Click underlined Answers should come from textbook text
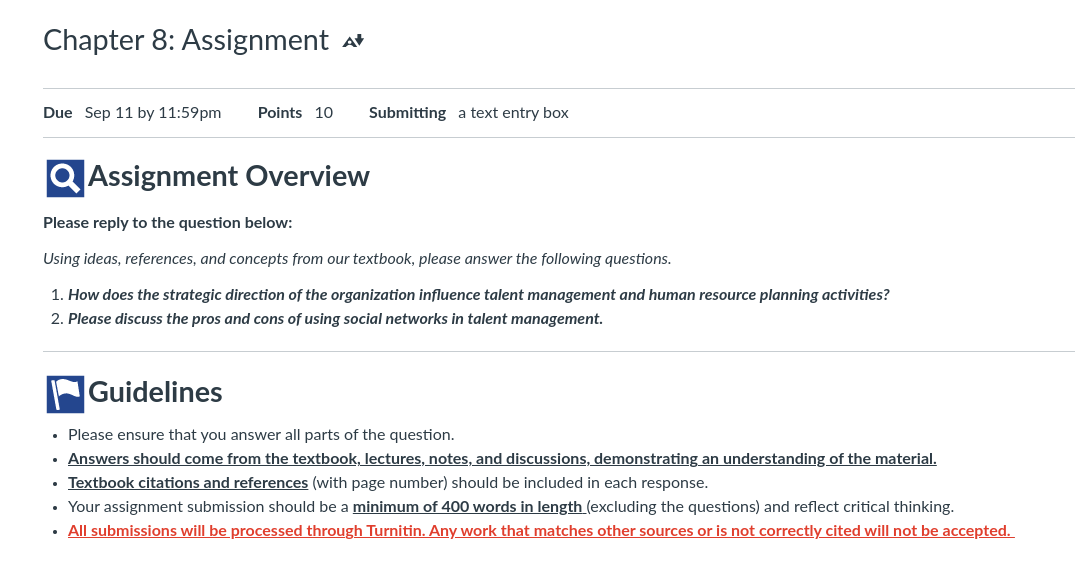This screenshot has height=563, width=1075. click(x=502, y=459)
